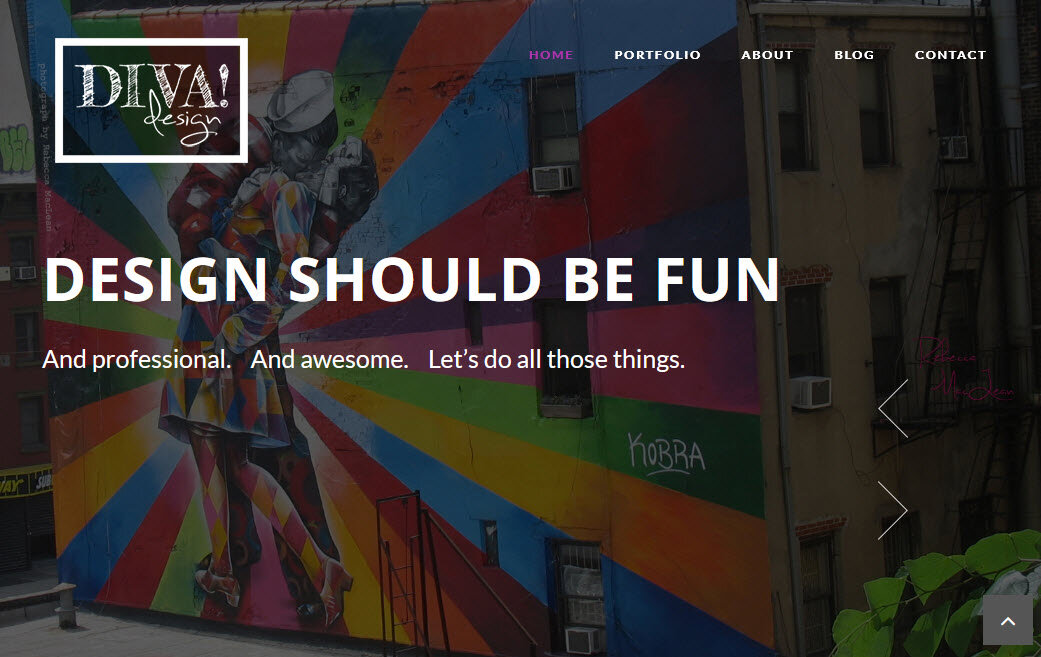1041x657 pixels.
Task: Open the ABOUT page
Action: 767,55
